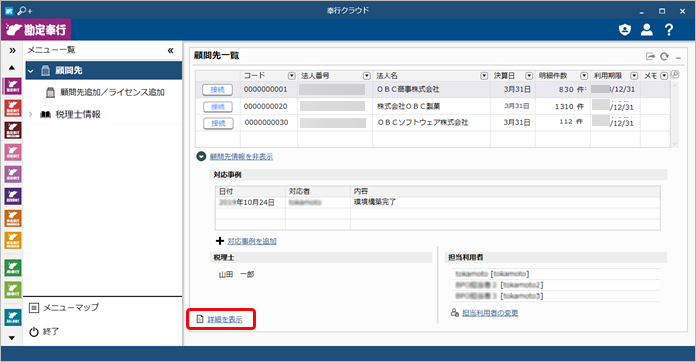This screenshot has height=362, width=696.
Task: Click the up arrow above sidebar product icons
Action: point(12,68)
